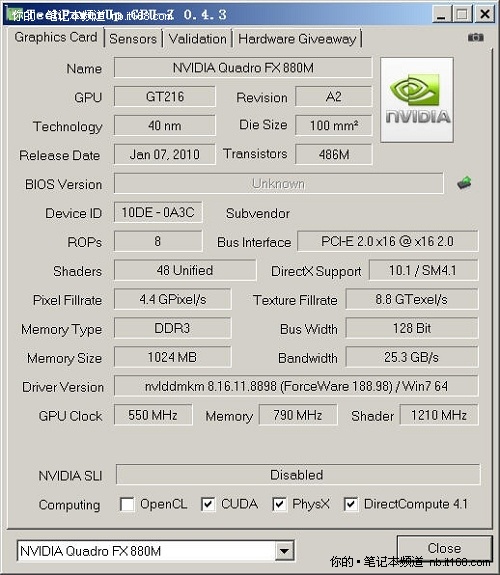
Task: Click the Driver Version text field
Action: pos(296,386)
